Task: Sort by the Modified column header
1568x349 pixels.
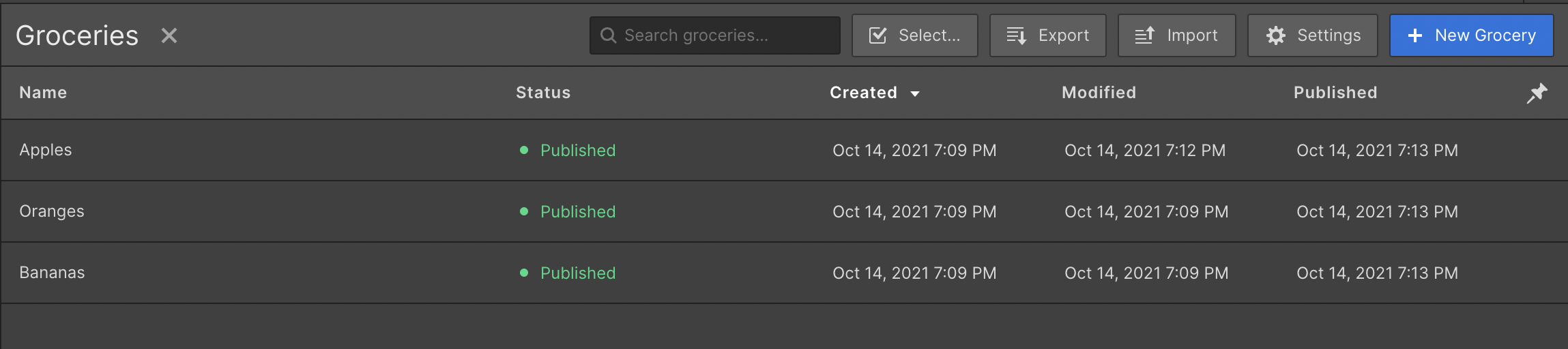Action: click(1099, 93)
